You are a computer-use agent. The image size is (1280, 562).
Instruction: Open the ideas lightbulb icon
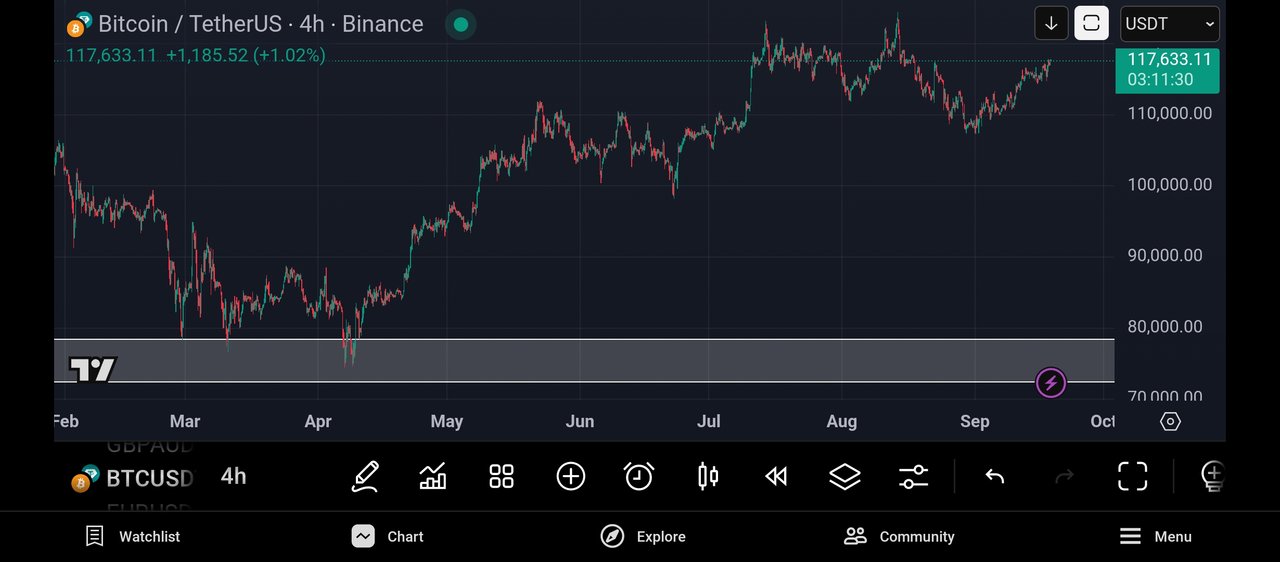coord(1212,476)
